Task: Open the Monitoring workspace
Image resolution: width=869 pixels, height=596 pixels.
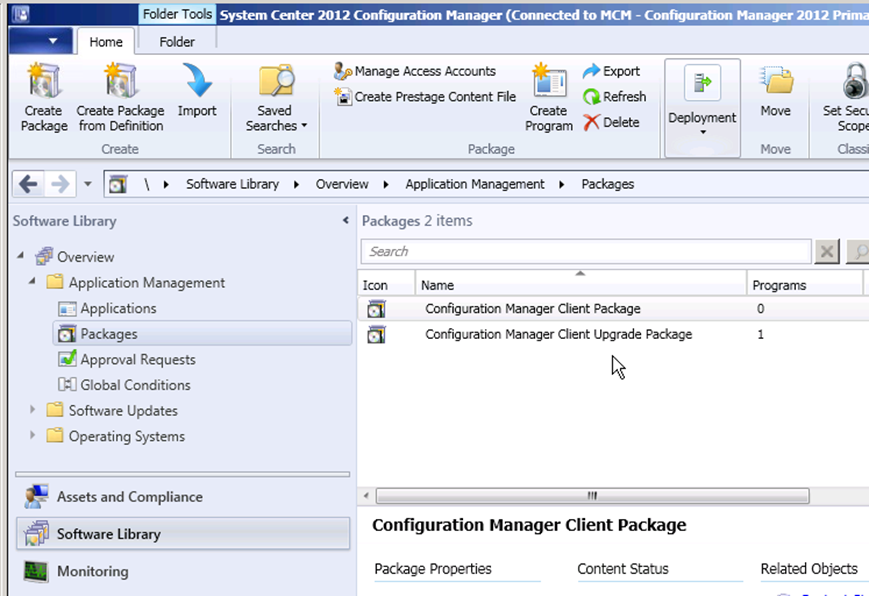Action: [183, 572]
